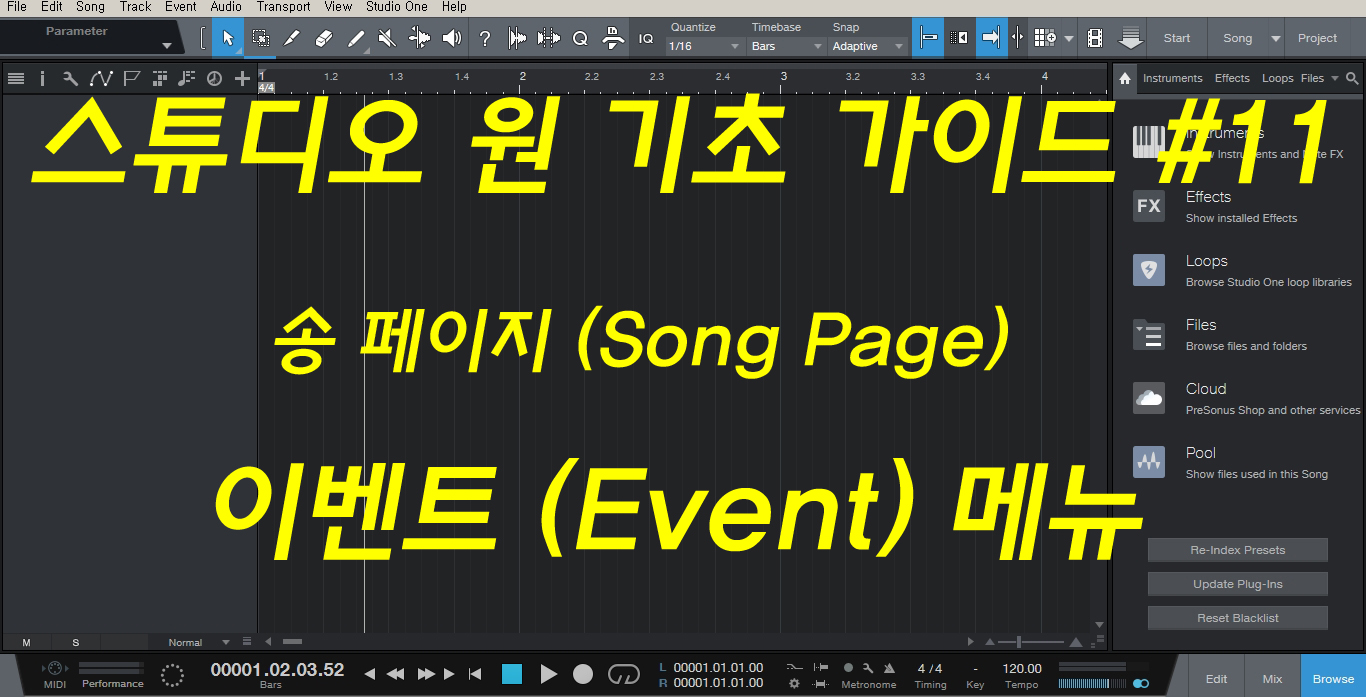Select the Bend tool
Viewport: 1366px width, 697px height.
click(420, 38)
